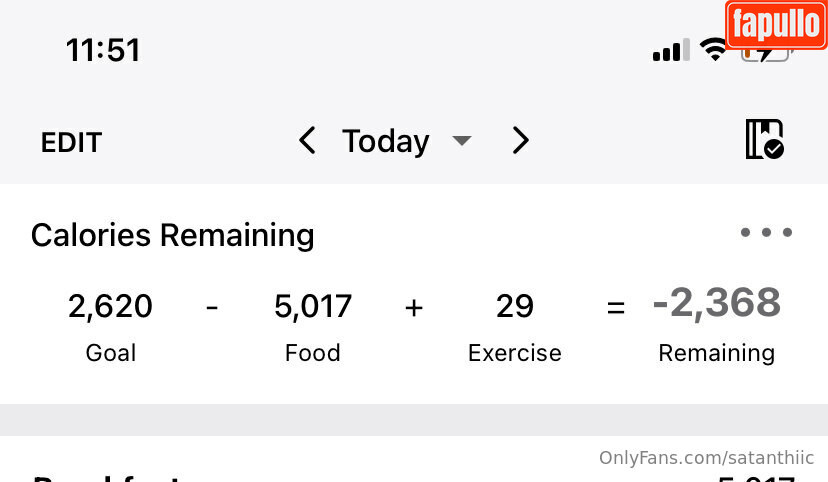Go to previous day with left chevron

click(307, 141)
